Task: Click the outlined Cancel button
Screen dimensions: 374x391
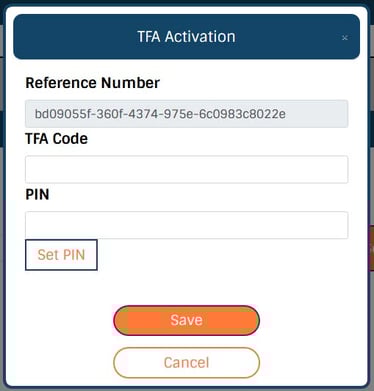Action: 187,363
